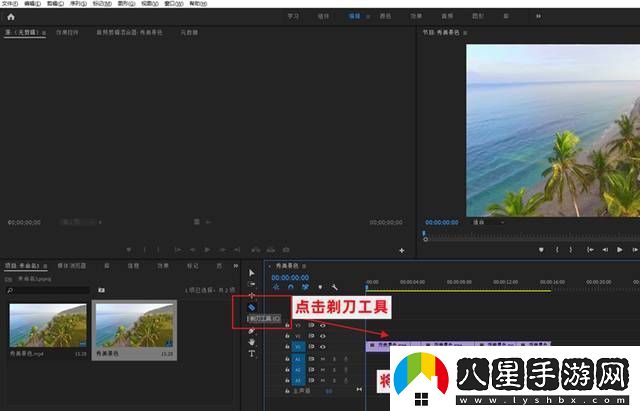640x411 pixels.
Task: Switch to 学习 workspace
Action: click(293, 16)
